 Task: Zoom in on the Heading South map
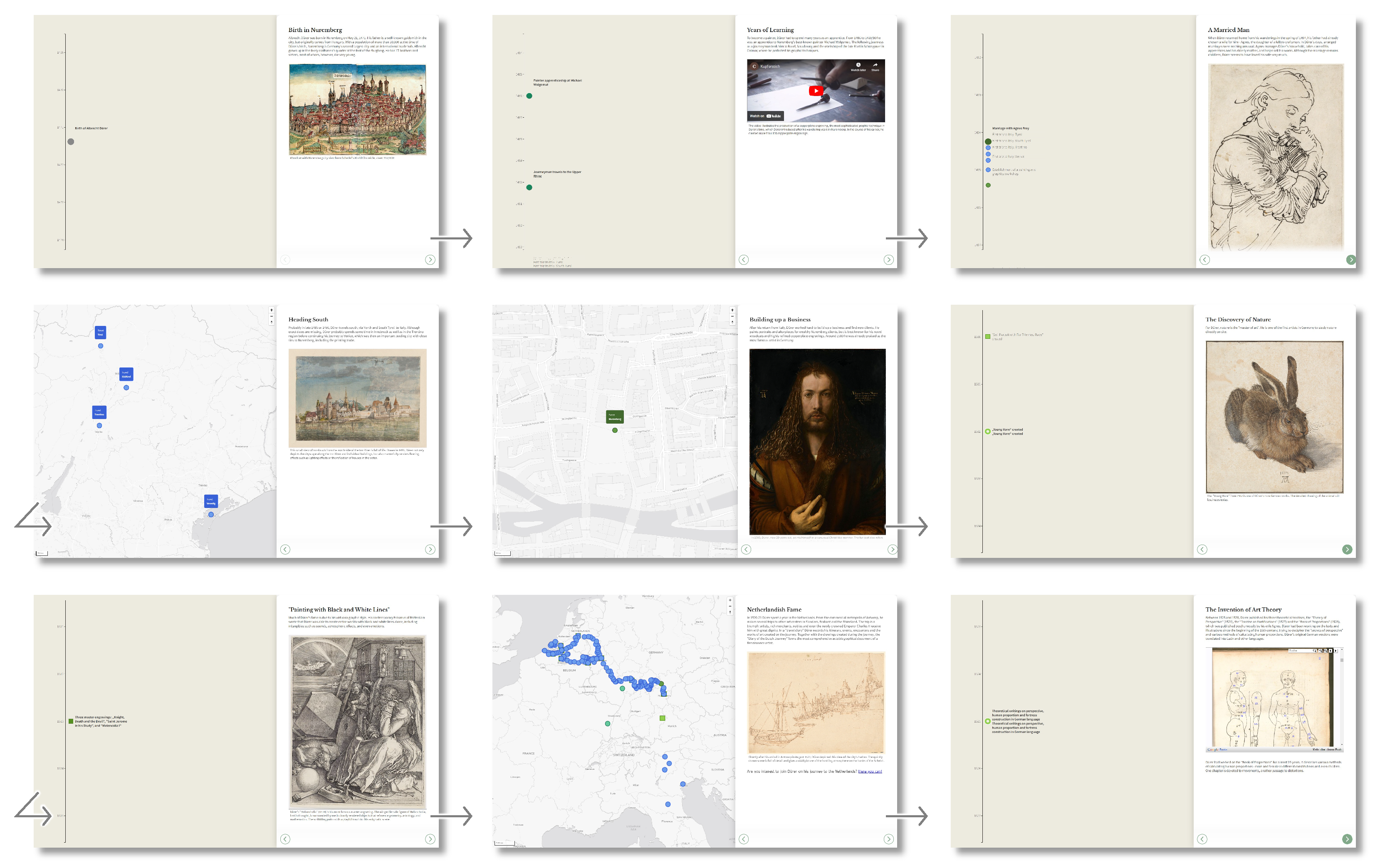point(272,310)
